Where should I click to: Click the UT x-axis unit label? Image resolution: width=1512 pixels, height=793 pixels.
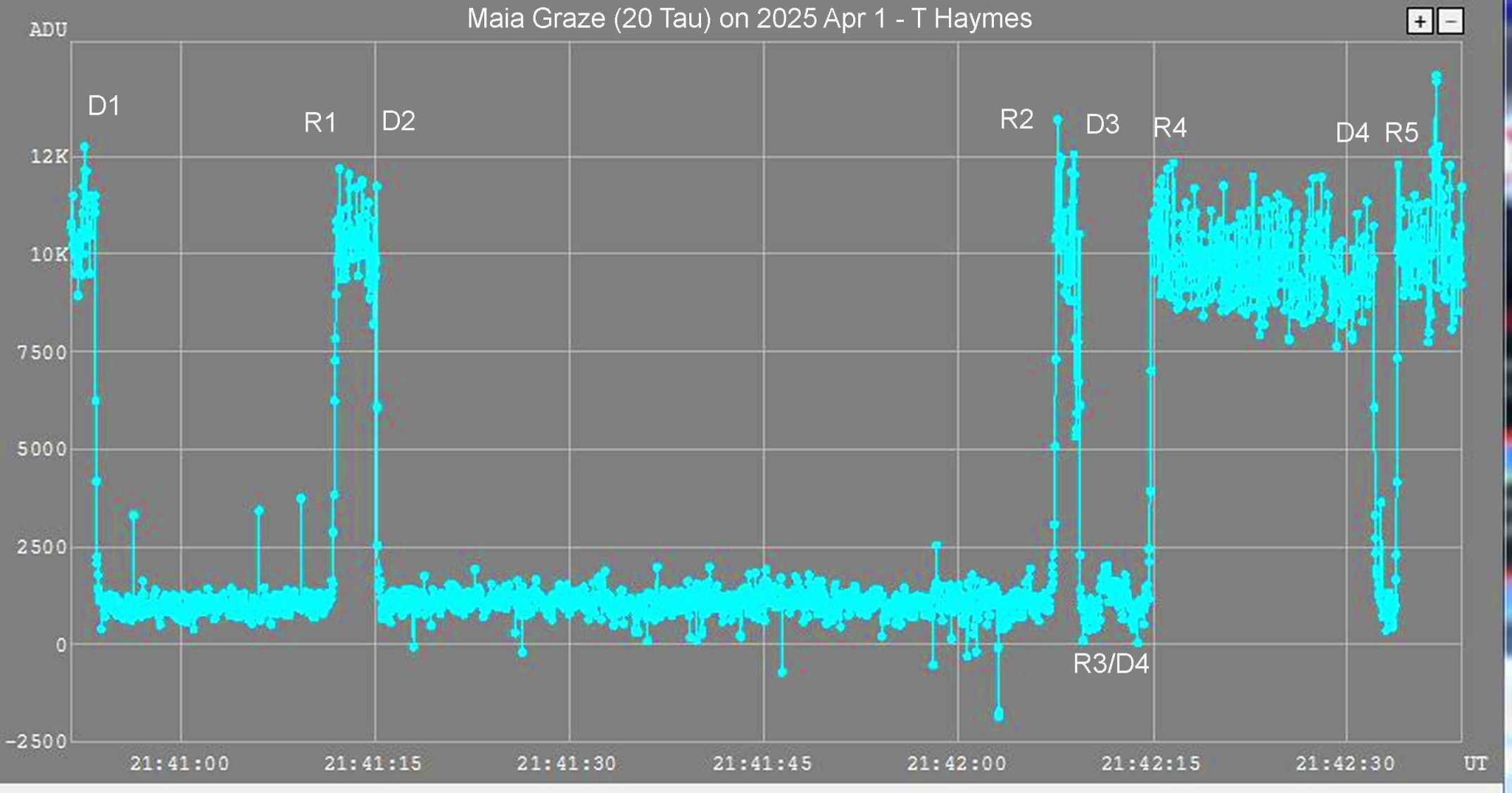tap(1475, 763)
